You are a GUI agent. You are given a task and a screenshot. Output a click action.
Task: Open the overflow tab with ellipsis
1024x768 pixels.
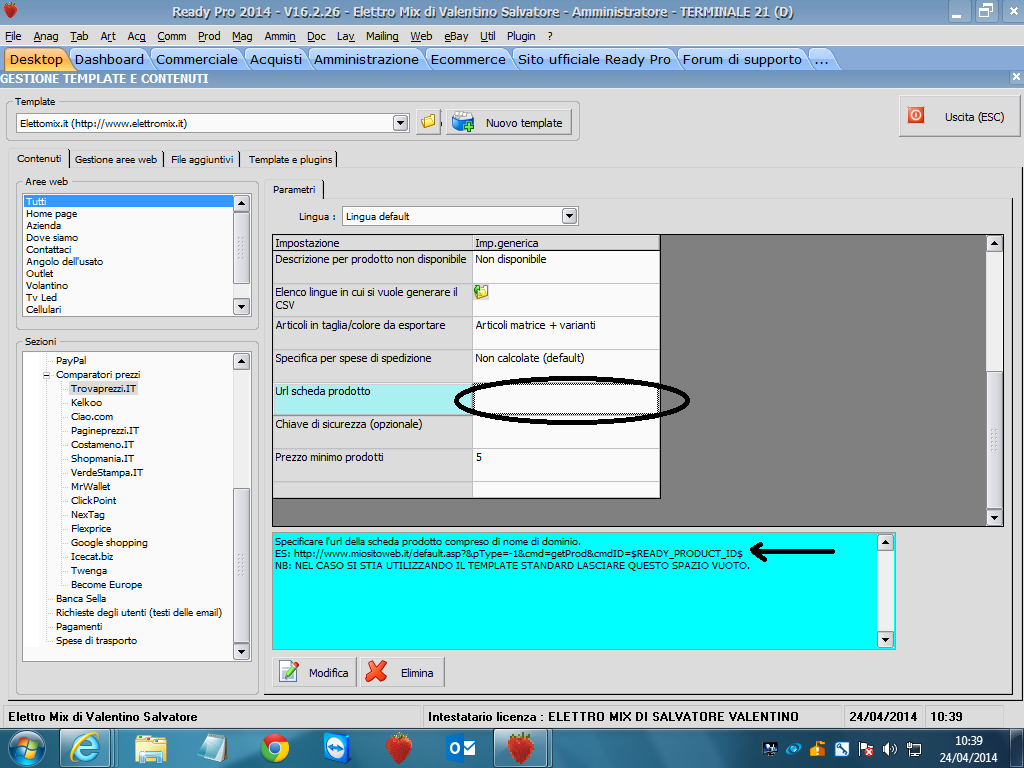tap(822, 59)
